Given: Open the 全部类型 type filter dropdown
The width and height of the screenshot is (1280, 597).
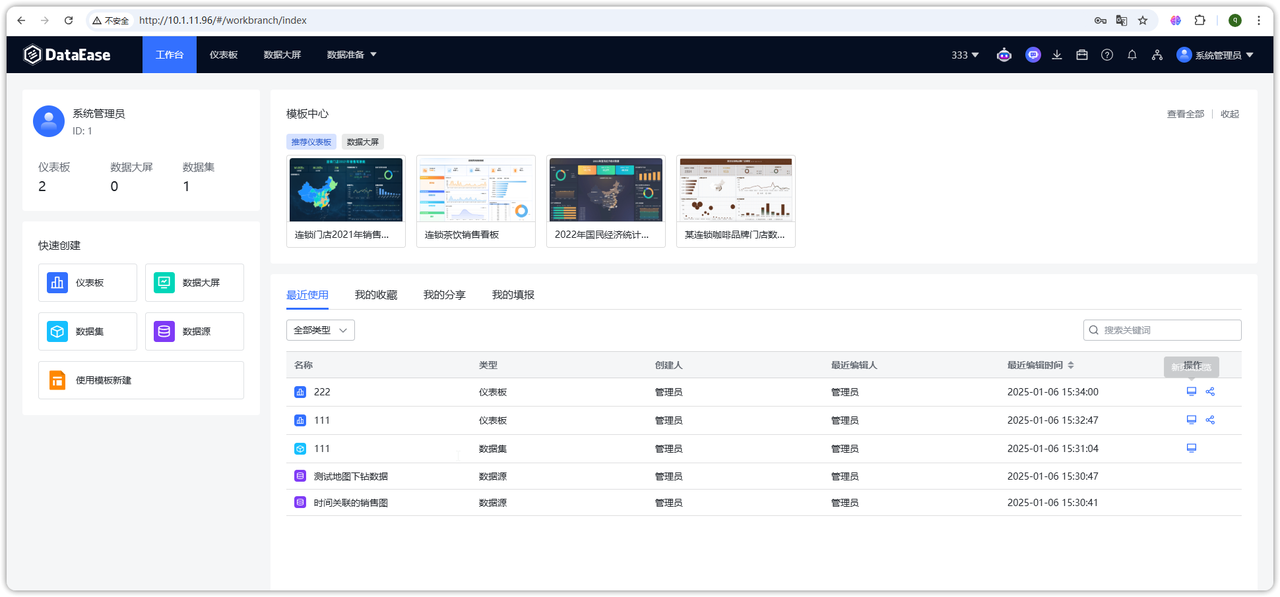Looking at the screenshot, I should point(320,330).
